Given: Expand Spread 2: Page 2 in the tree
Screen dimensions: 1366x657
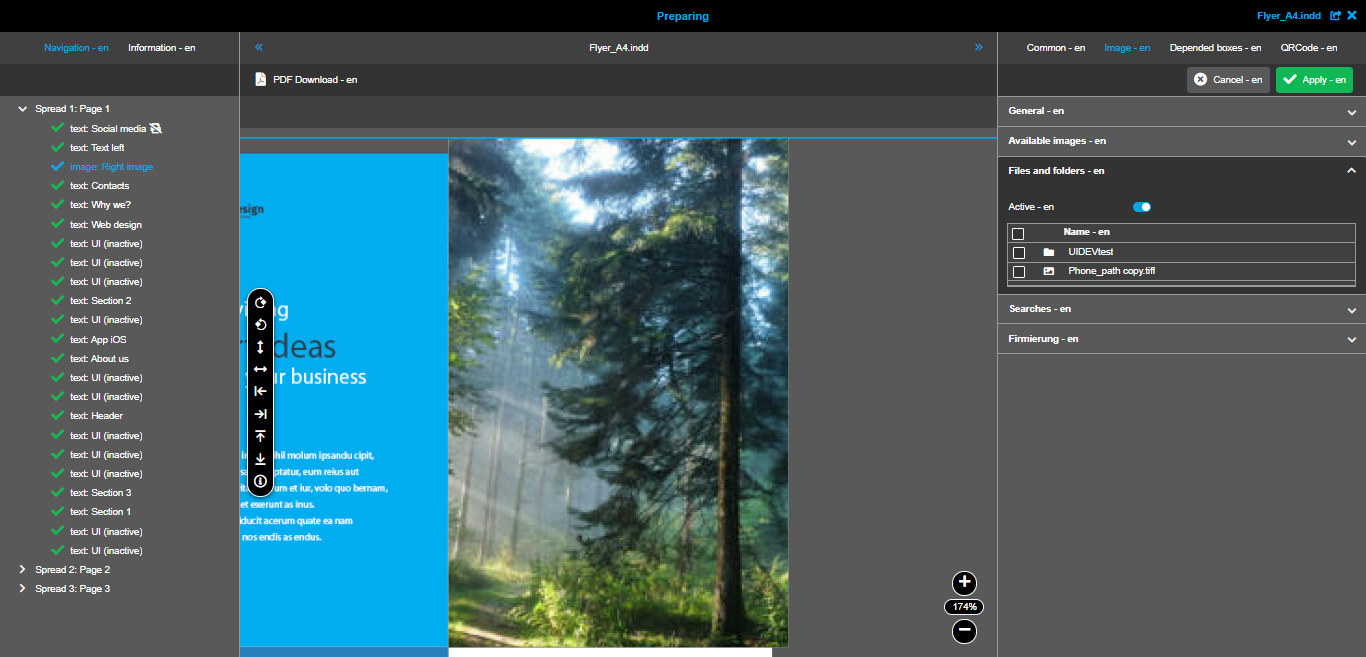Looking at the screenshot, I should pos(22,569).
